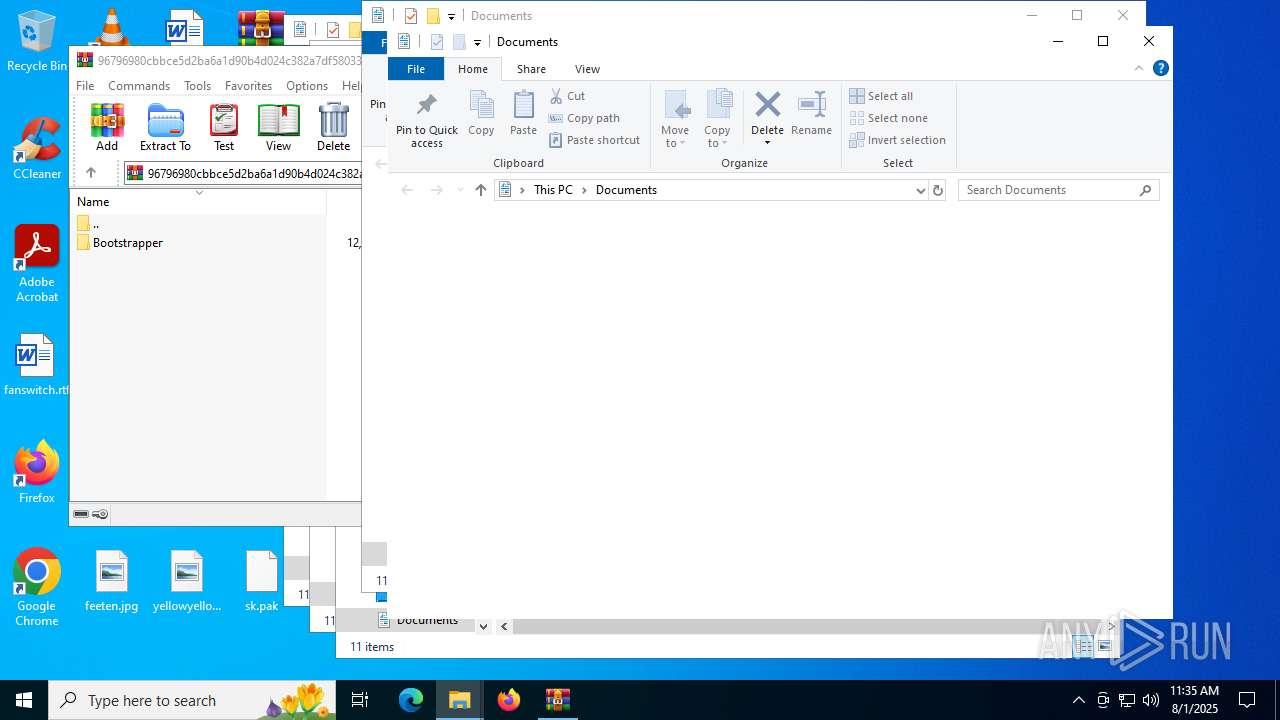Image resolution: width=1280 pixels, height=720 pixels.
Task: Click Documents in address breadcrumb
Action: [626, 190]
